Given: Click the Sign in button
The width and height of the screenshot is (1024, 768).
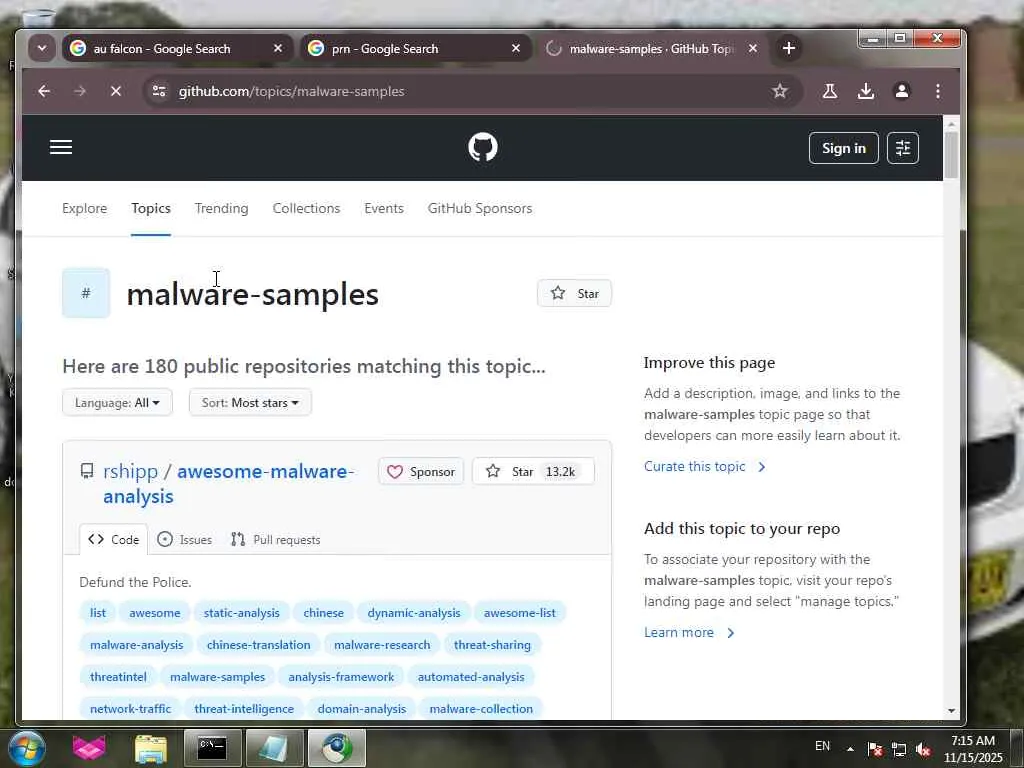Looking at the screenshot, I should pyautogui.click(x=843, y=148).
